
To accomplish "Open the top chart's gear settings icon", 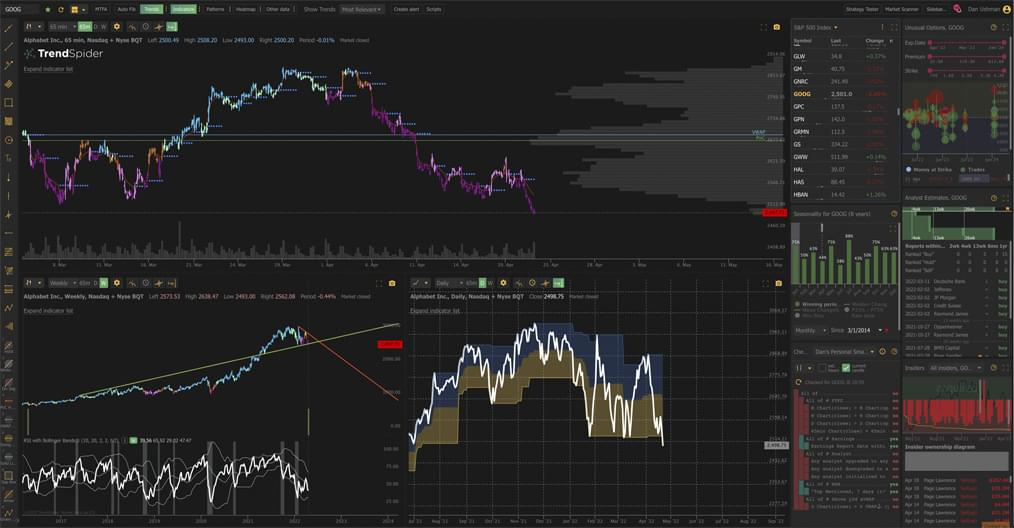I will (117, 27).
